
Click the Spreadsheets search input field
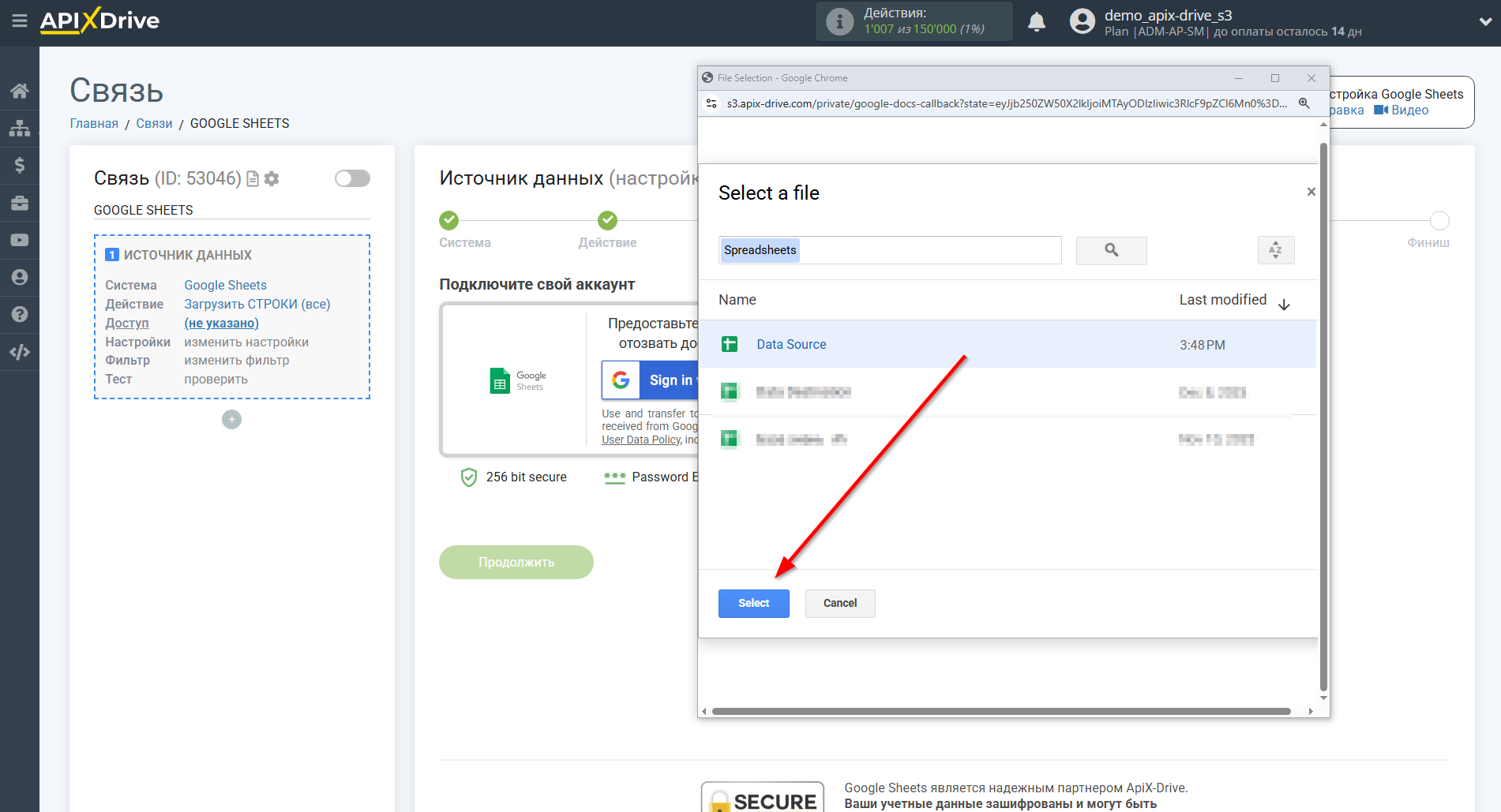click(x=889, y=250)
